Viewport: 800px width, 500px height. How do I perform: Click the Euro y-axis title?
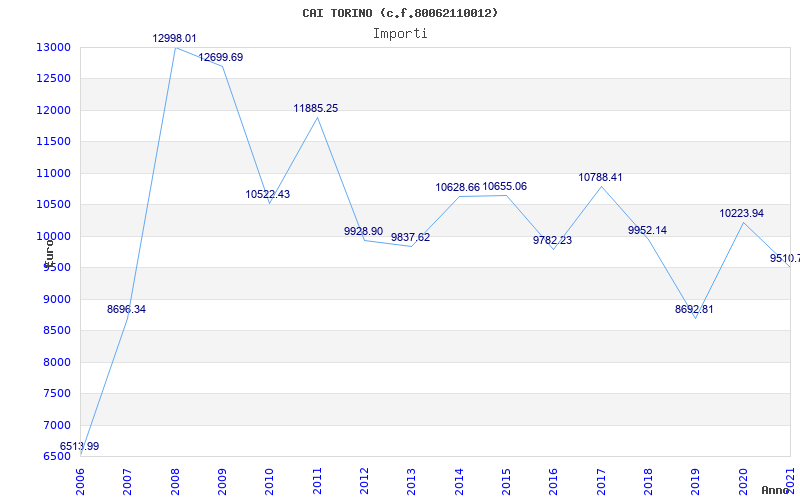point(49,253)
